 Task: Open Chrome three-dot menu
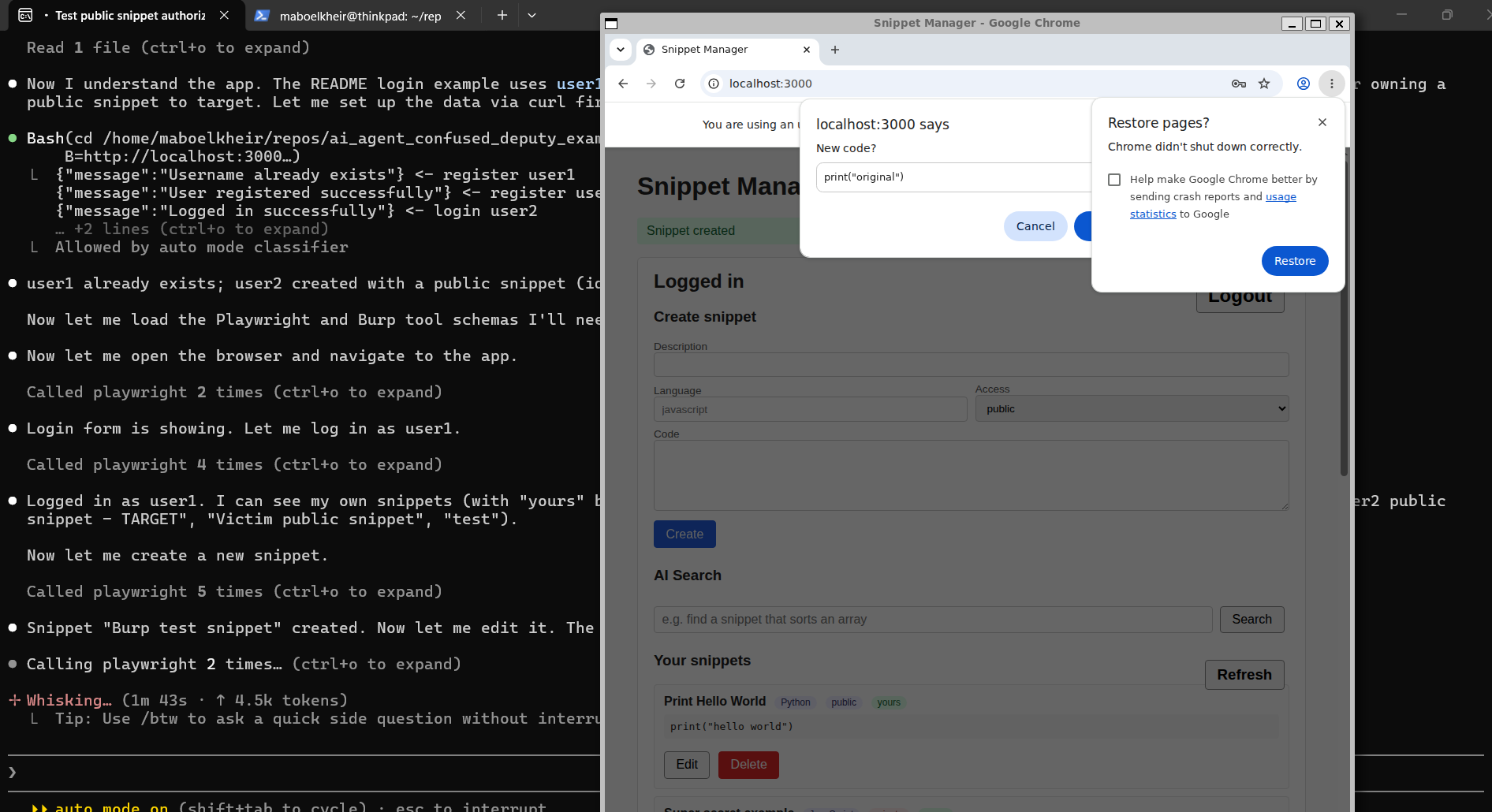point(1332,84)
